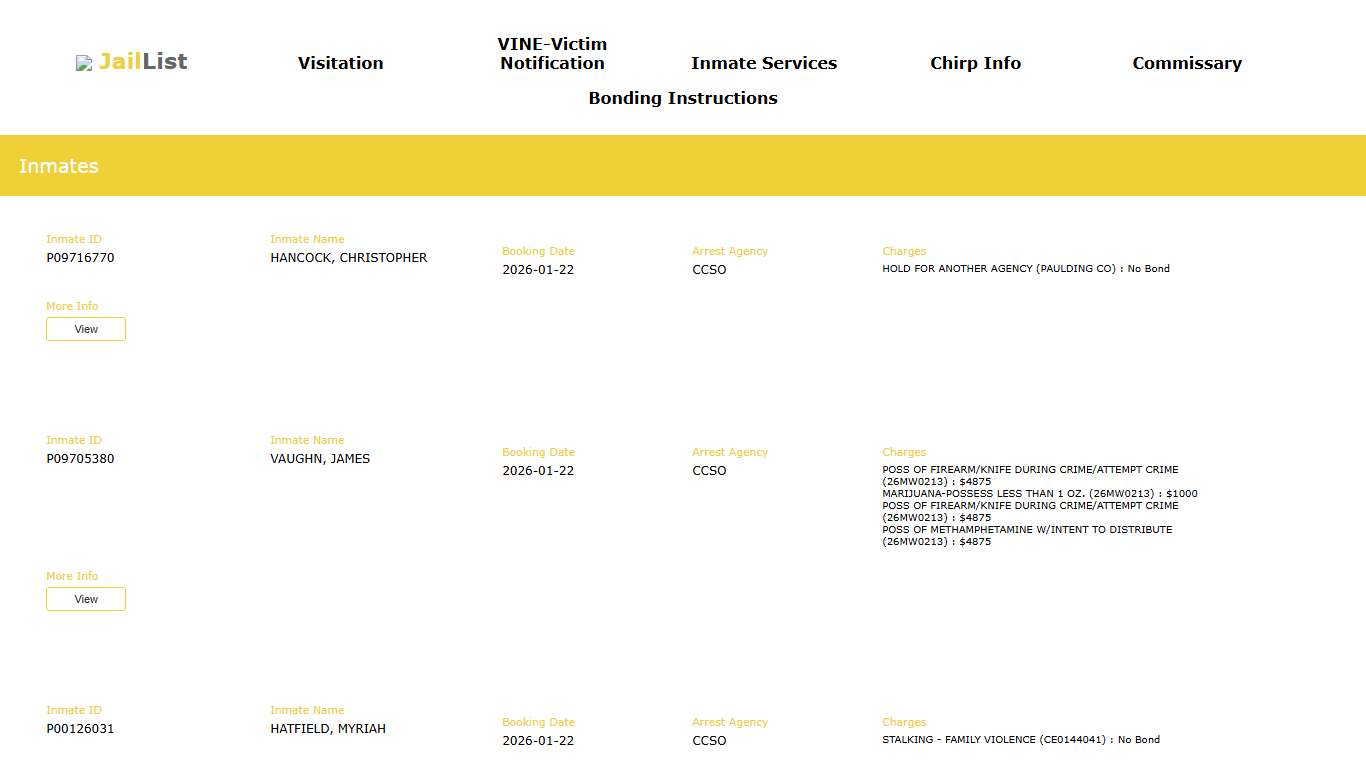Click the name HATFIELD, MYRIAH
1366x768 pixels.
click(x=328, y=729)
